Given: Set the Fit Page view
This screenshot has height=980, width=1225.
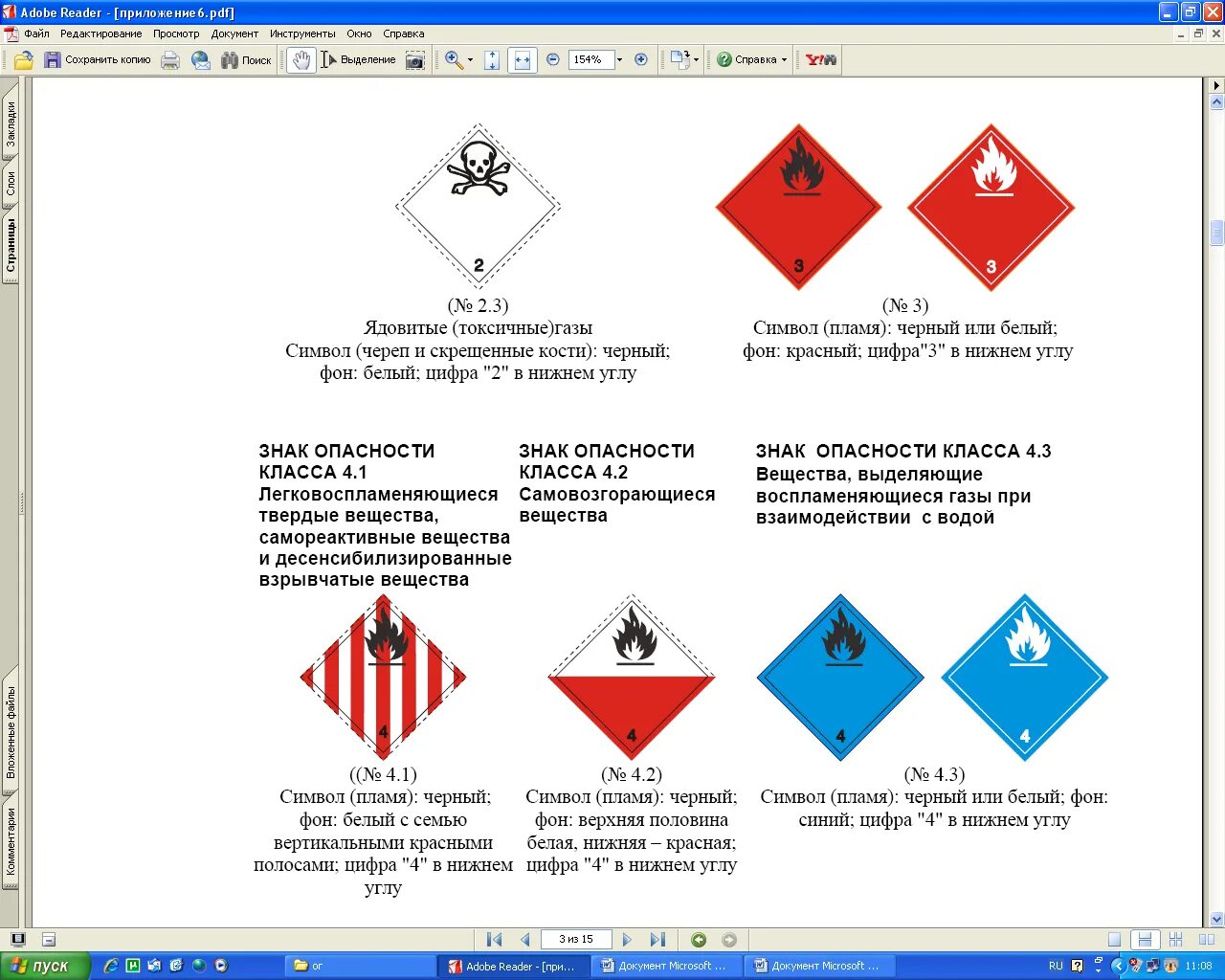Looking at the screenshot, I should coord(492,59).
